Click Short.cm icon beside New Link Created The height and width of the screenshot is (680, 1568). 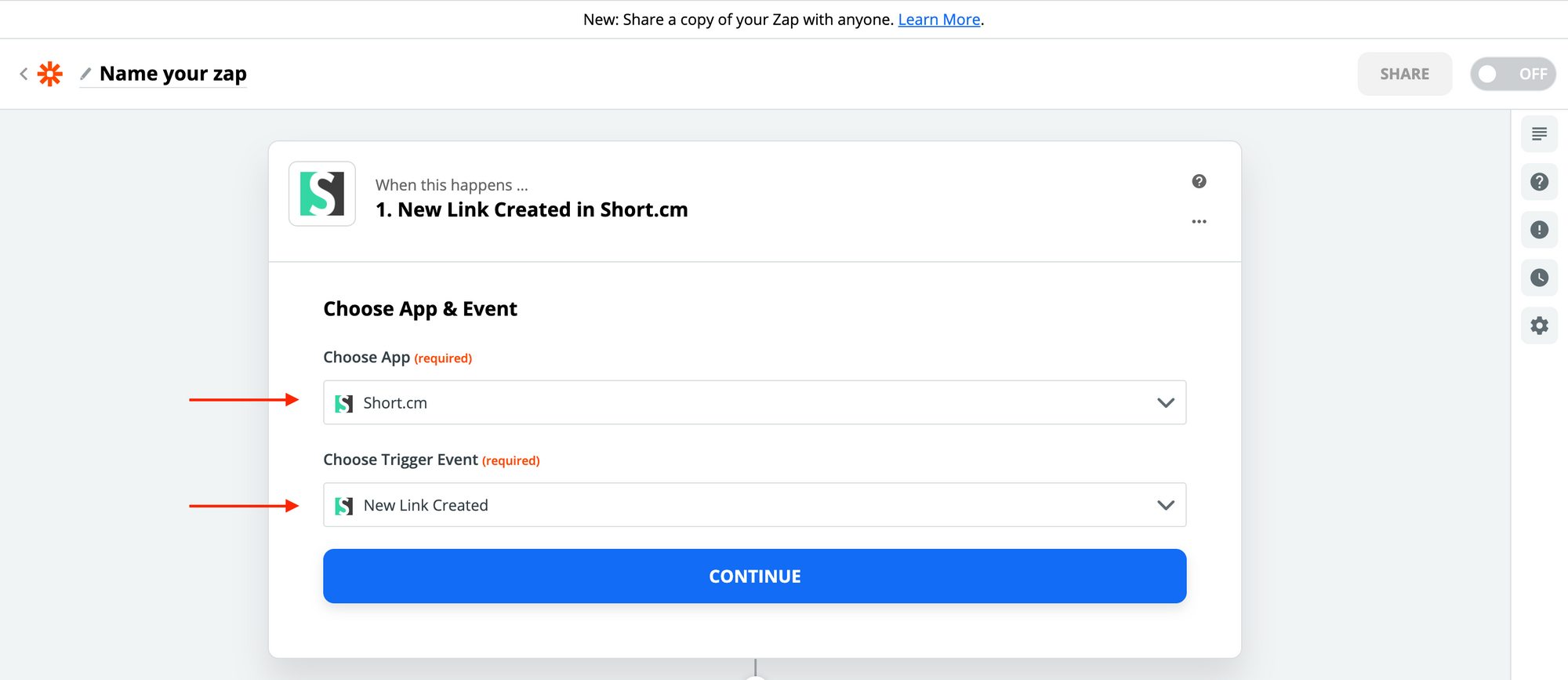click(x=344, y=506)
